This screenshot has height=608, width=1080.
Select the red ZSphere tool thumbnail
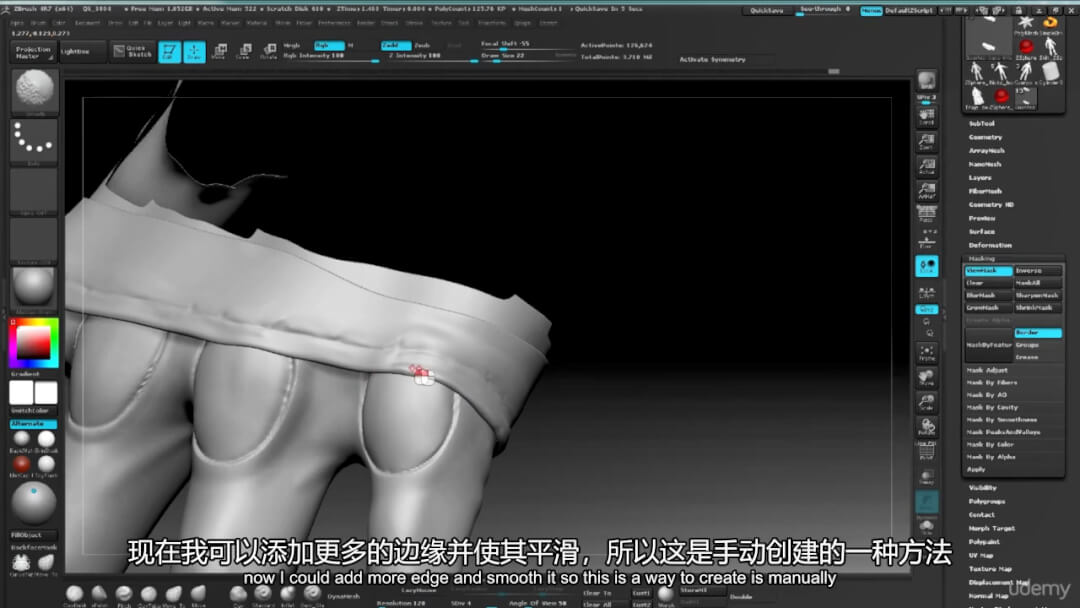[x=1026, y=48]
